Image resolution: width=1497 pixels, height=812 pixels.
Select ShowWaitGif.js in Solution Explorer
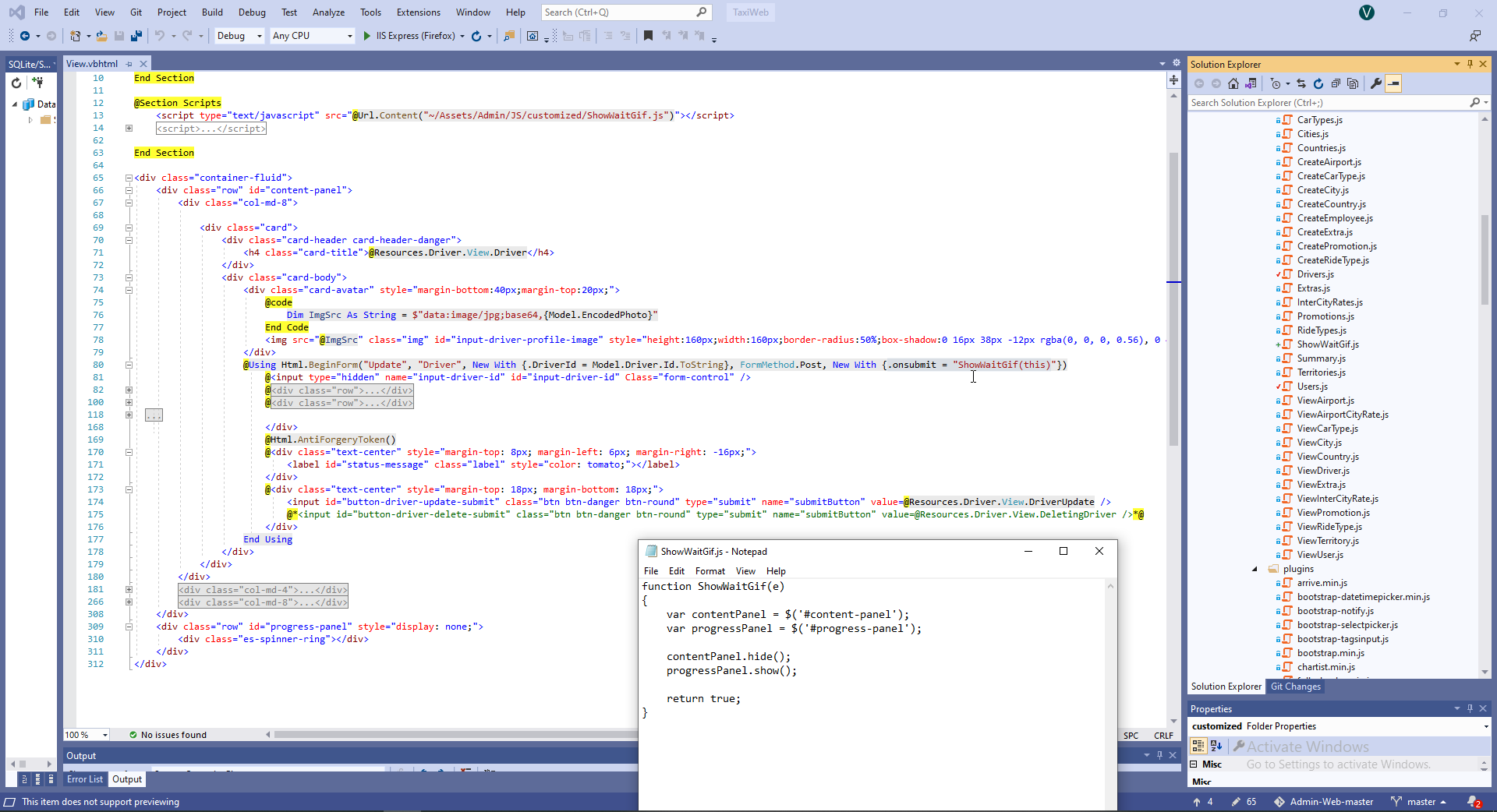point(1328,344)
